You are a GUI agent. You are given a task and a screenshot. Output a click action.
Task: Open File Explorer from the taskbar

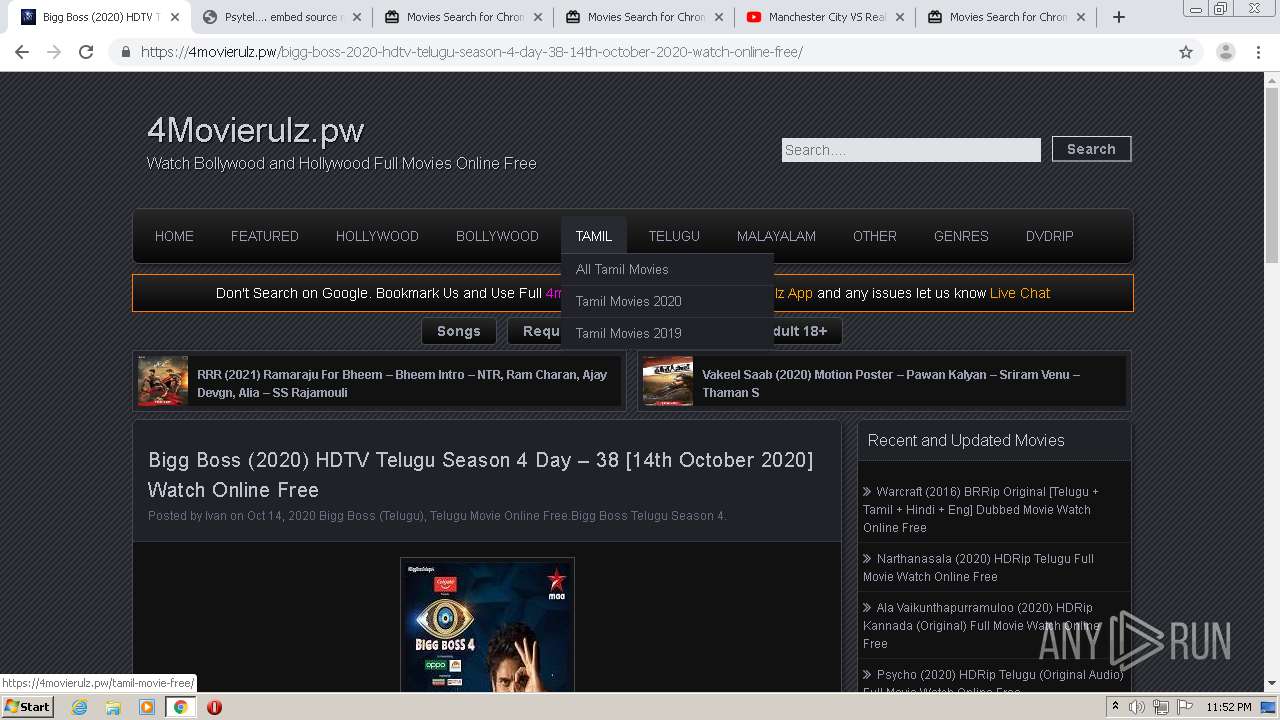tap(113, 707)
